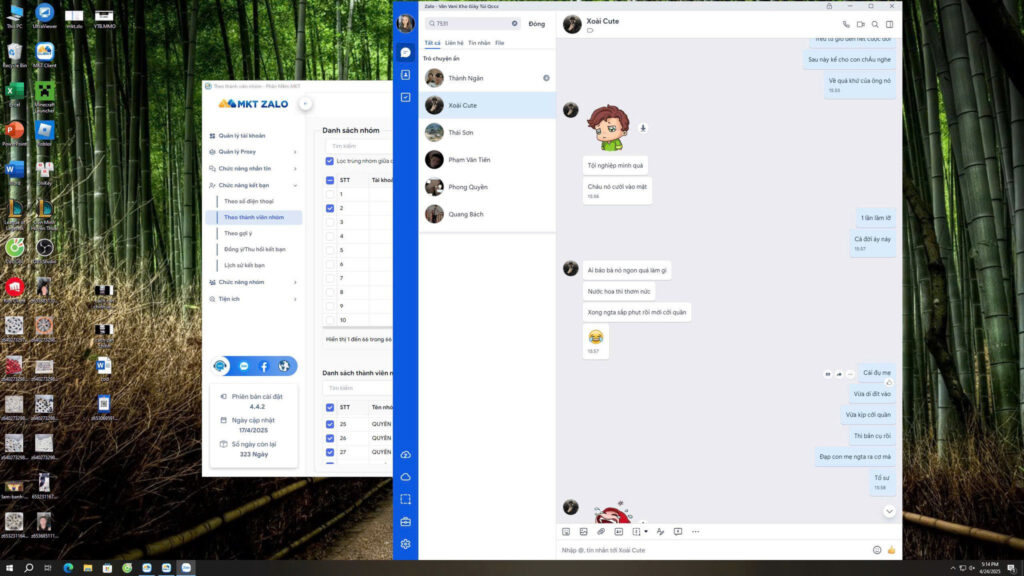
Task: Send the thumbs-up like emoji
Action: coord(891,550)
